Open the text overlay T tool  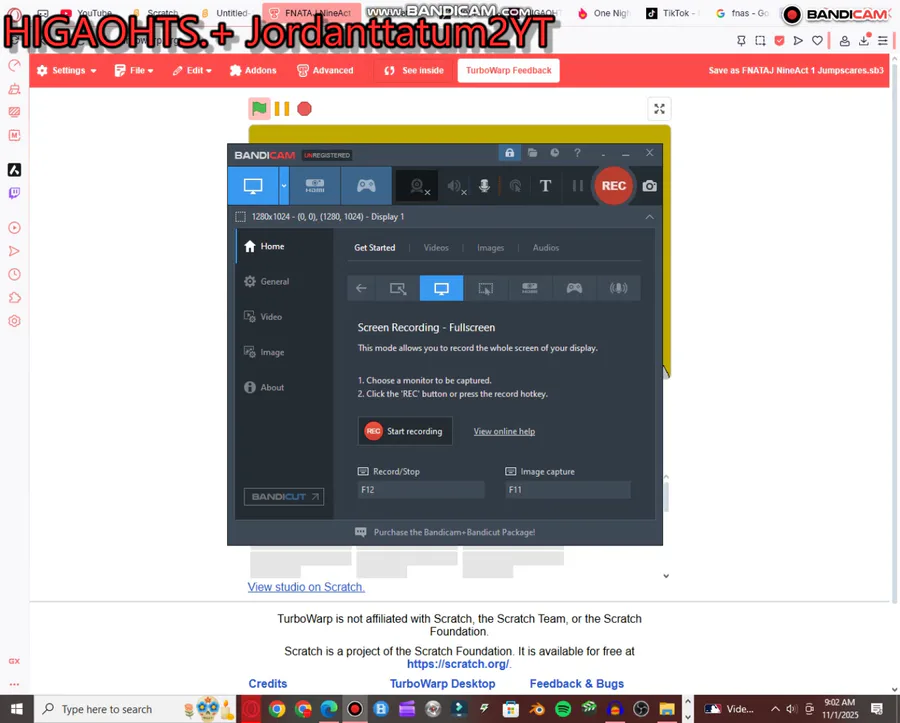(545, 186)
